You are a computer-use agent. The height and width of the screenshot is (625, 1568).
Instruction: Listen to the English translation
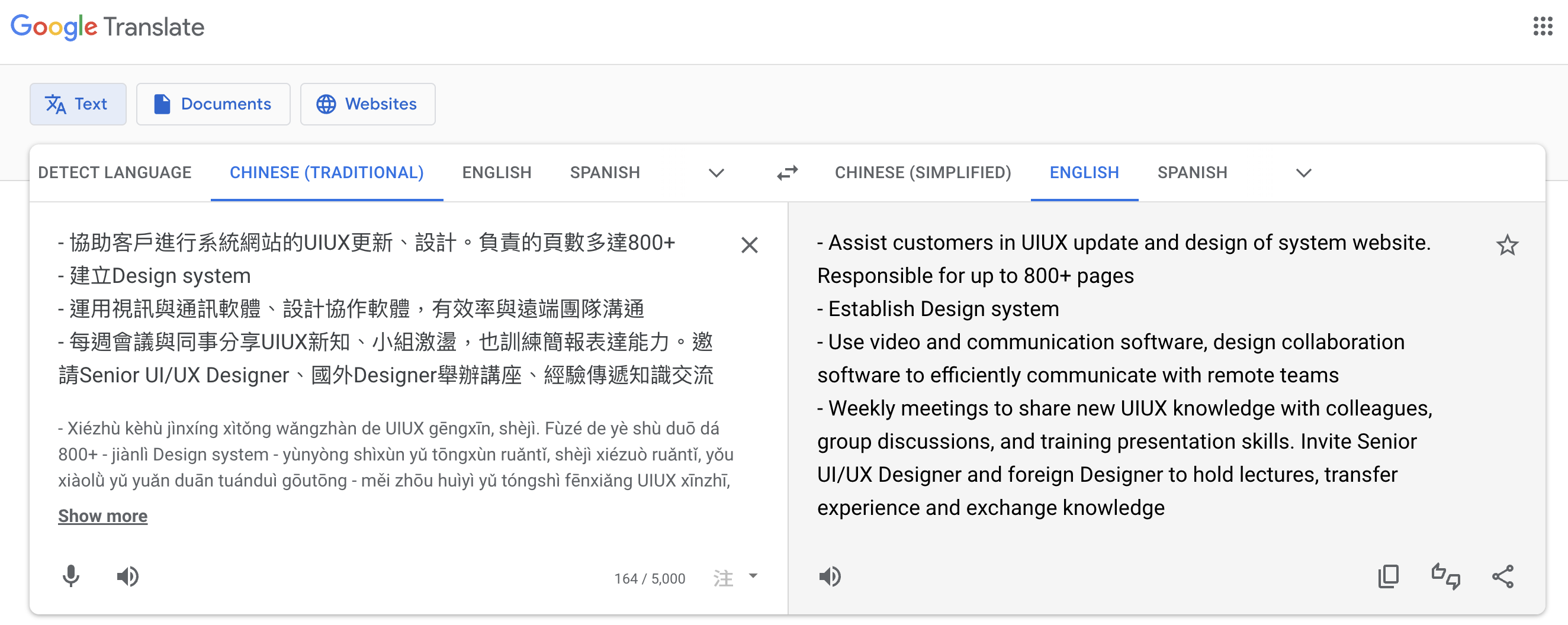pos(831,576)
